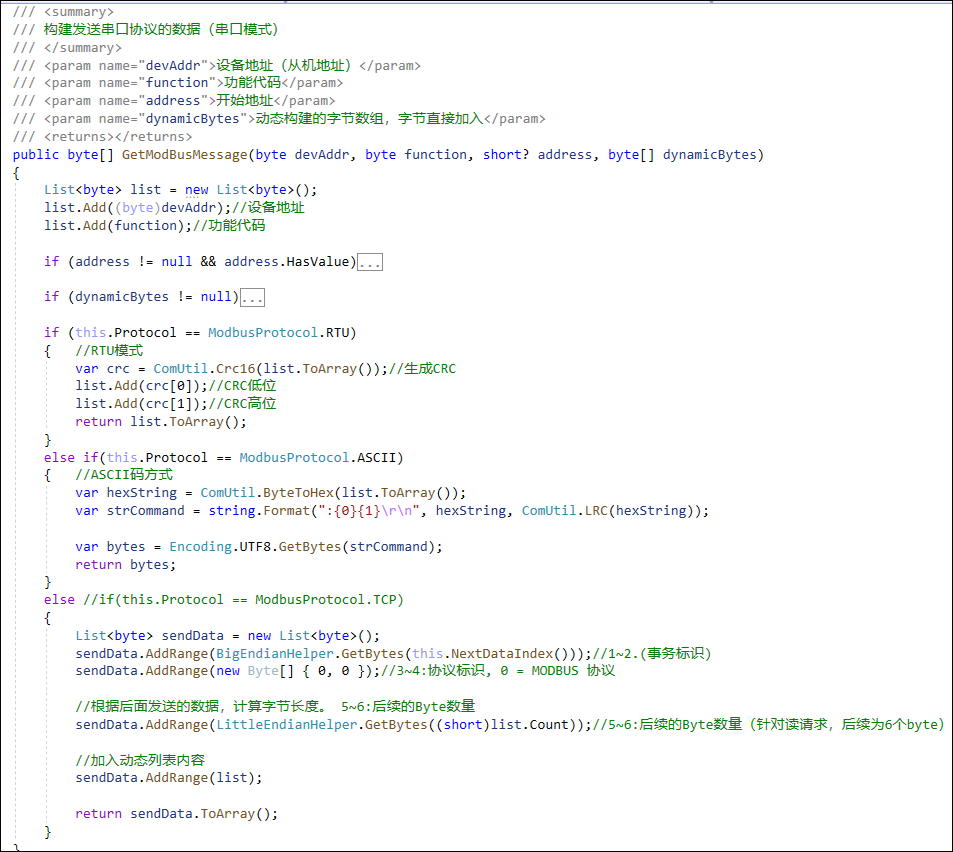Click the list.Add(crc[1]) line
953x852 pixels.
[x=176, y=404]
